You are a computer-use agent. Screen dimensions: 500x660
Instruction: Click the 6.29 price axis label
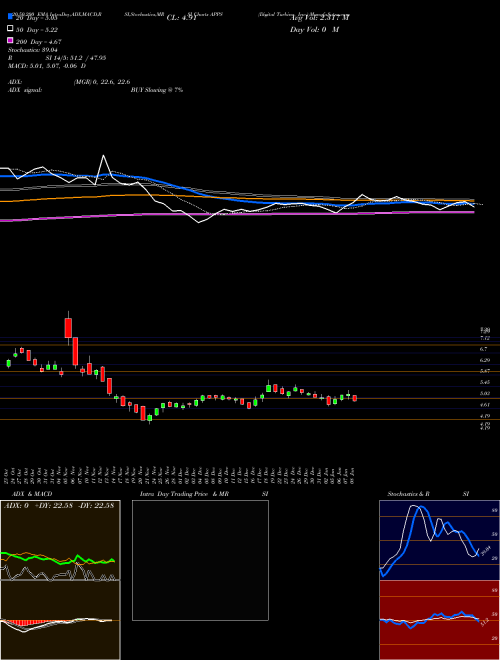click(484, 360)
